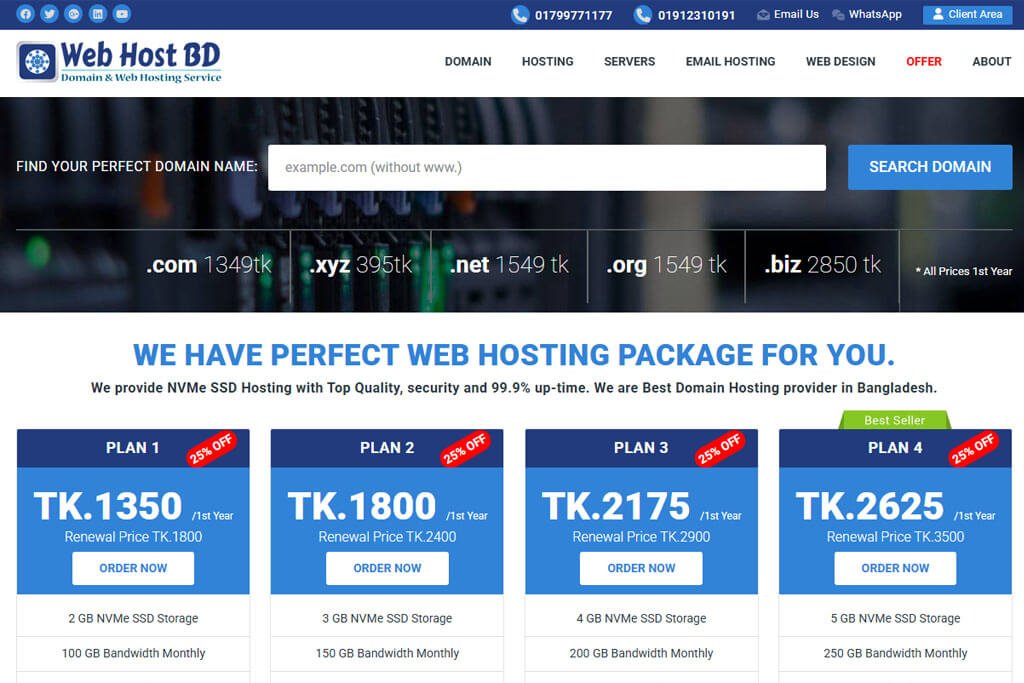Open the HOSTING menu
Image resolution: width=1024 pixels, height=683 pixels.
point(547,61)
